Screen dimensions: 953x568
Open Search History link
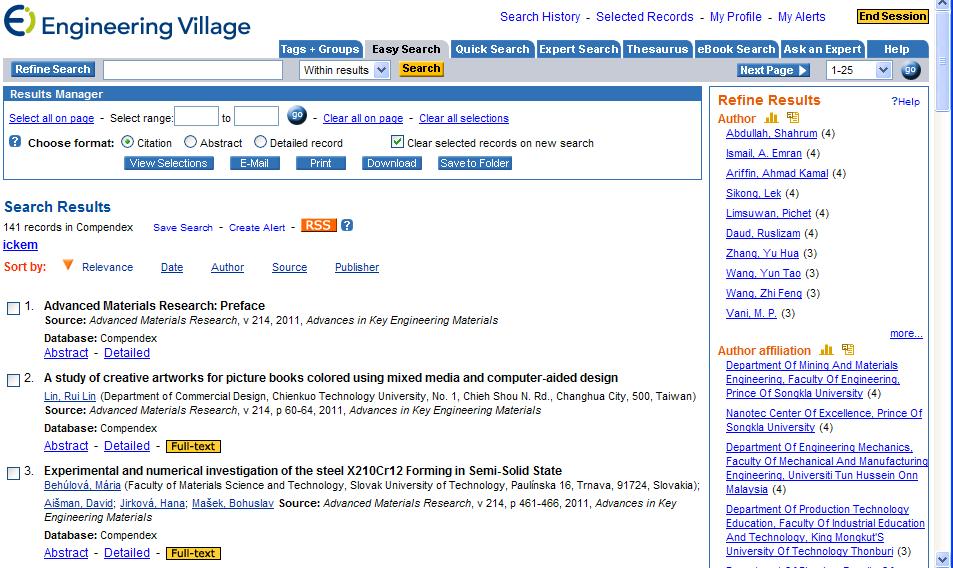(540, 16)
